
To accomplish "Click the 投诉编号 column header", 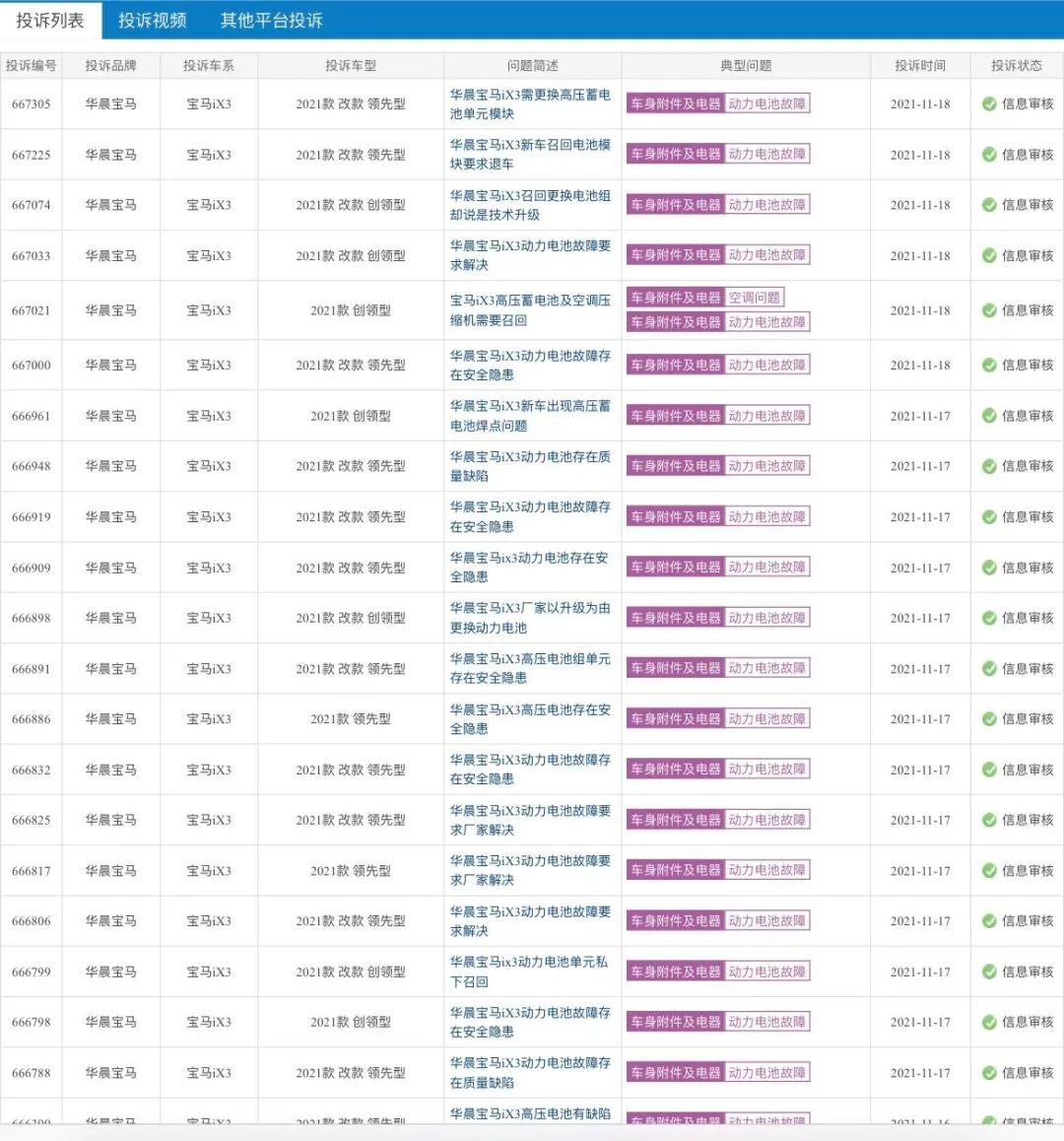I will [32, 65].
